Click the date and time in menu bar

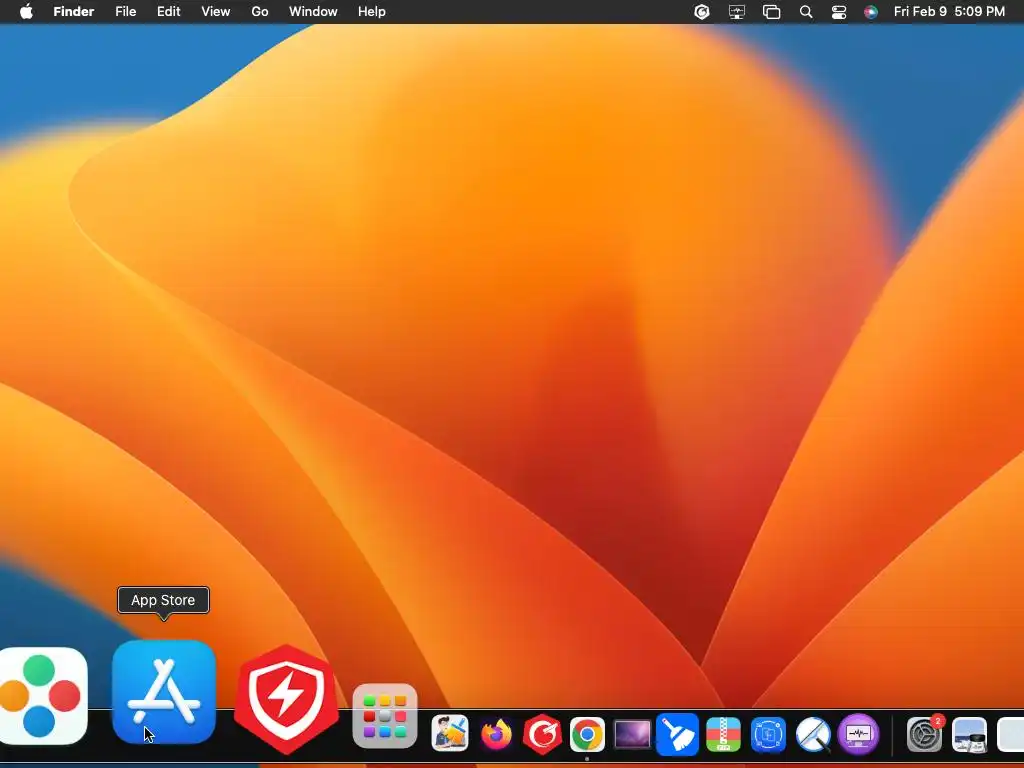949,12
